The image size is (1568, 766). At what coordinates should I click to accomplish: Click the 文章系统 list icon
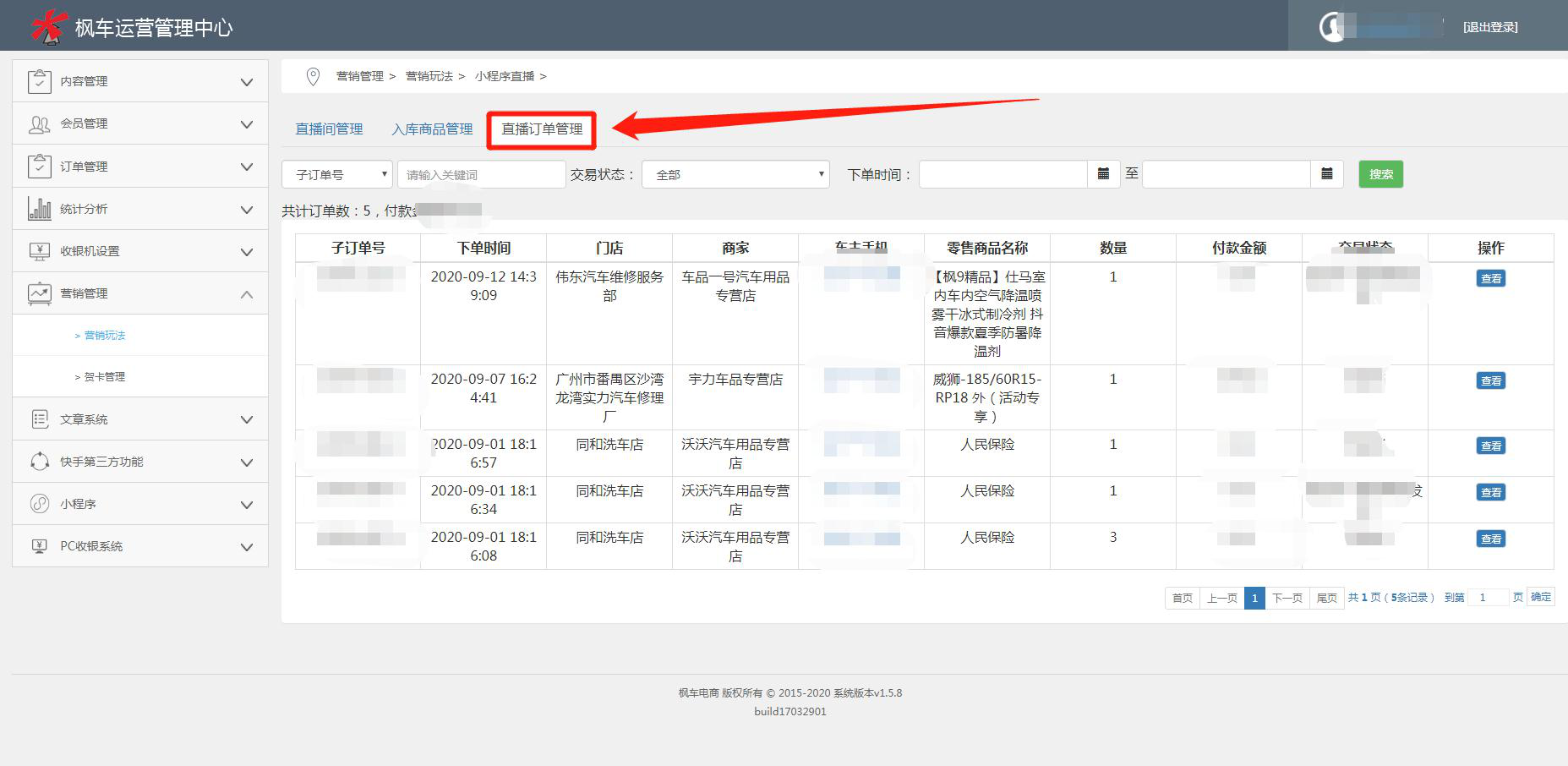pyautogui.click(x=39, y=419)
